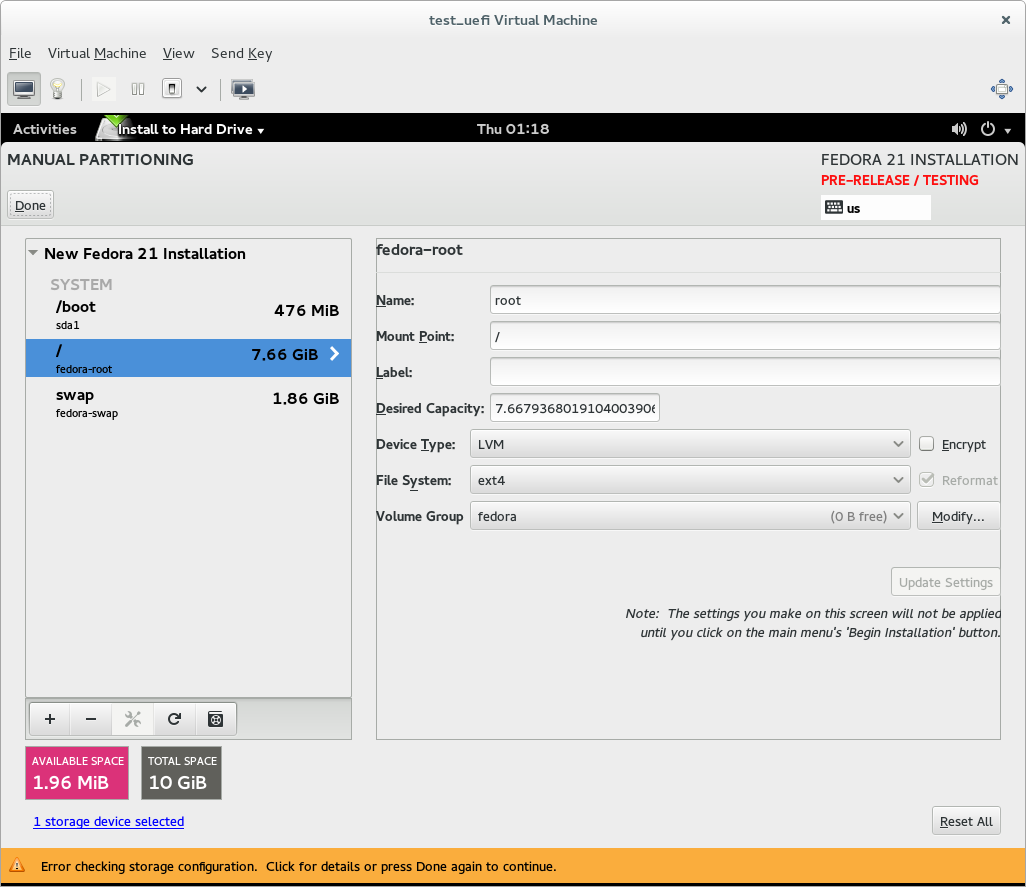Click the disk summary help icon
The image size is (1026, 887).
[215, 720]
